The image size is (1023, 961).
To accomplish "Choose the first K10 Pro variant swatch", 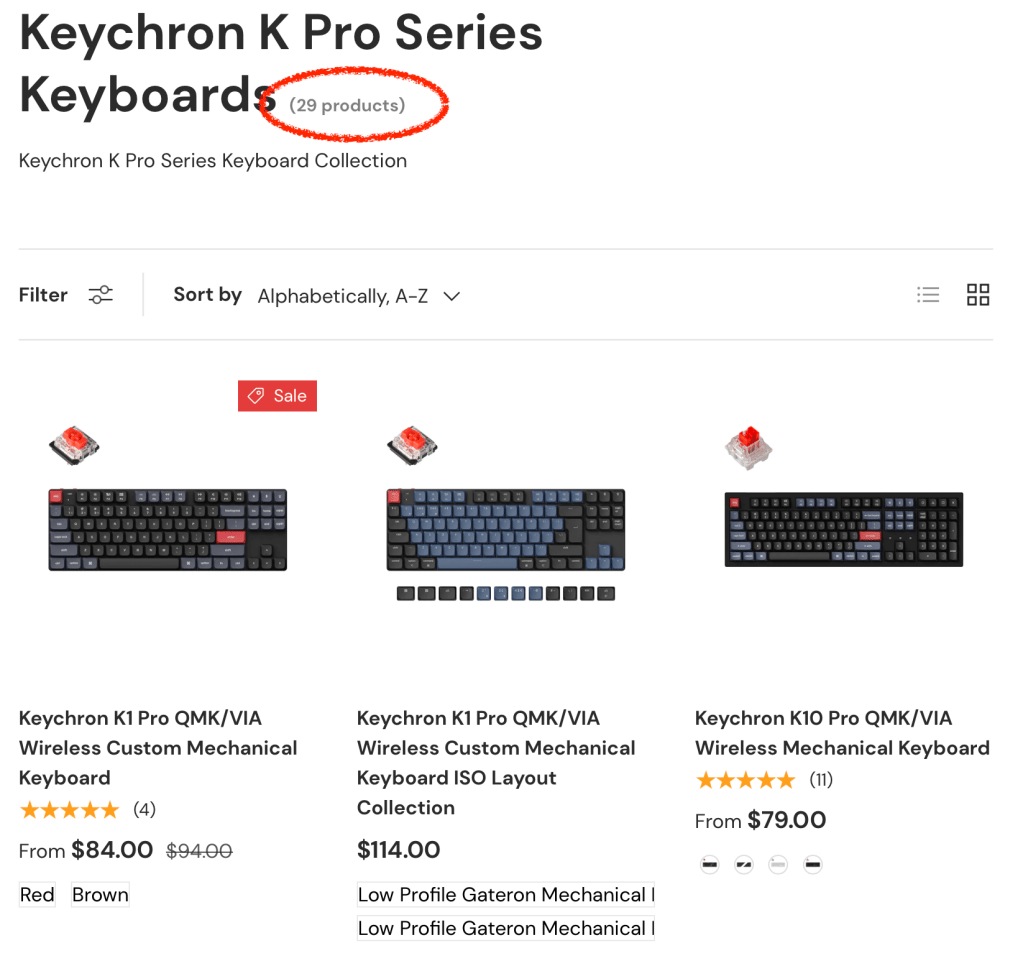I will [710, 865].
